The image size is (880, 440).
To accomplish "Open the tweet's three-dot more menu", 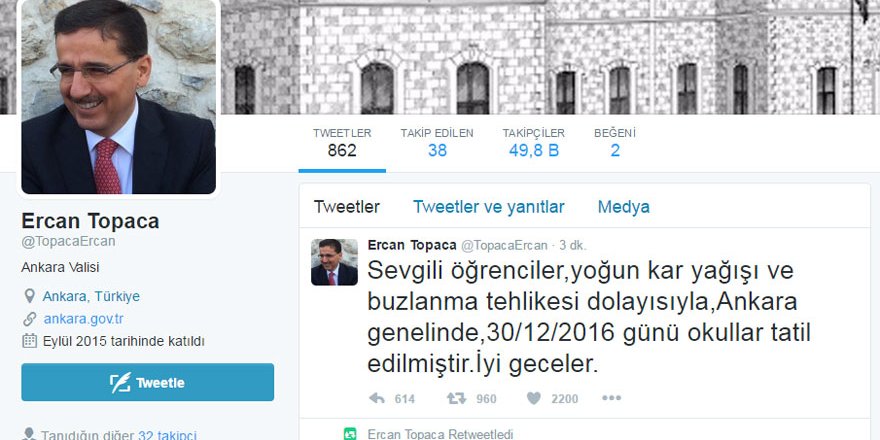I will [x=611, y=398].
